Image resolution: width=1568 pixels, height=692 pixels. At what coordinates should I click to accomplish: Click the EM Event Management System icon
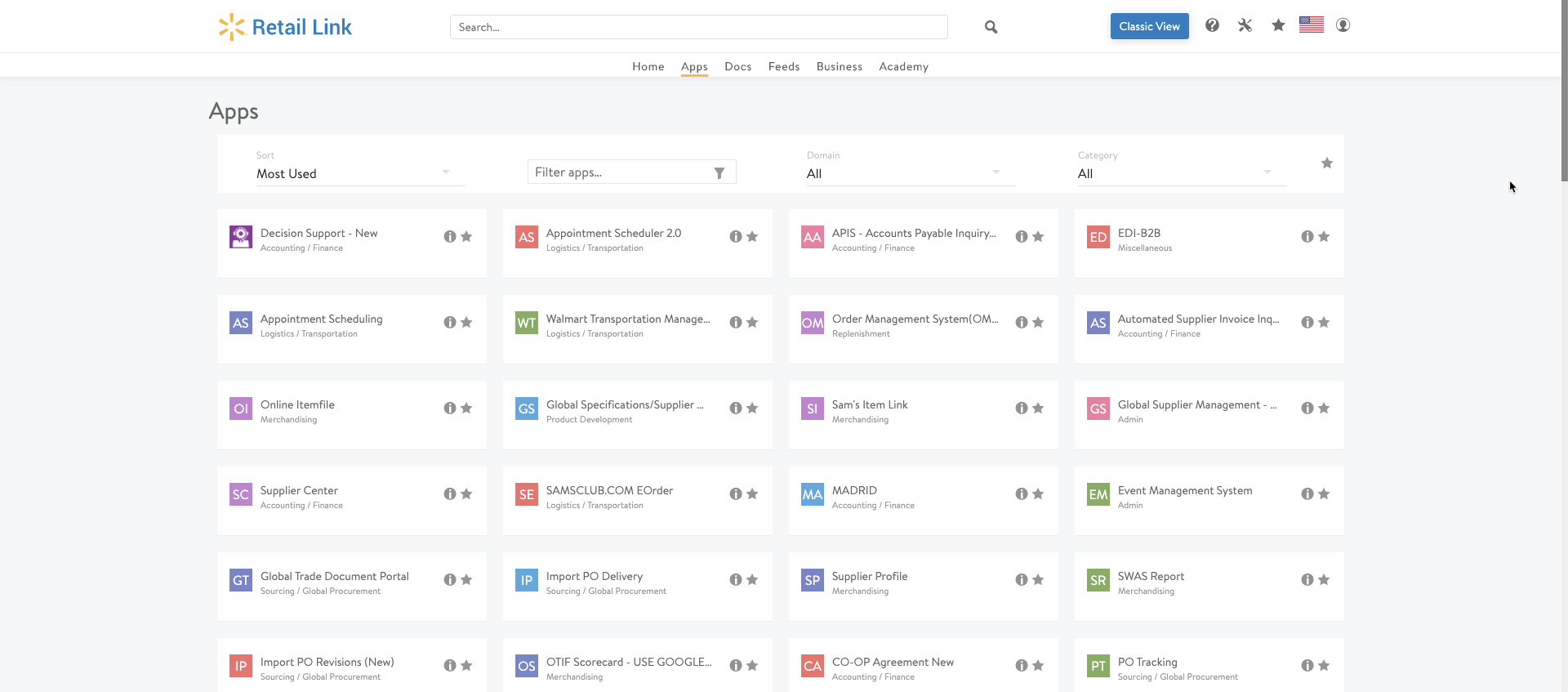point(1098,494)
